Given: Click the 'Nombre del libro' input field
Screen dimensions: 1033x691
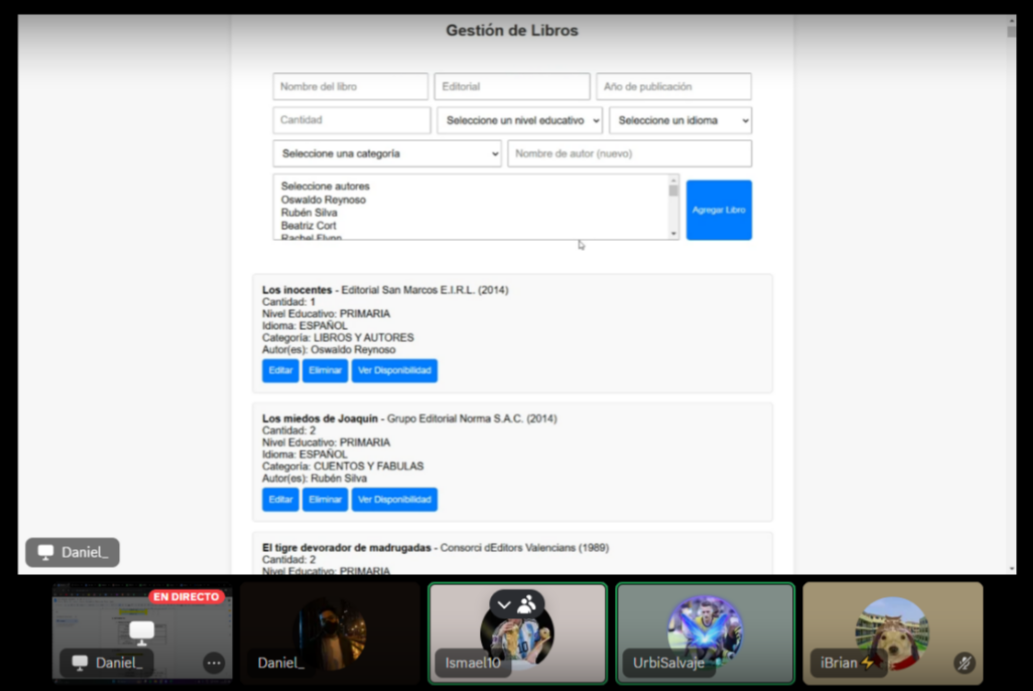Looking at the screenshot, I should 350,87.
